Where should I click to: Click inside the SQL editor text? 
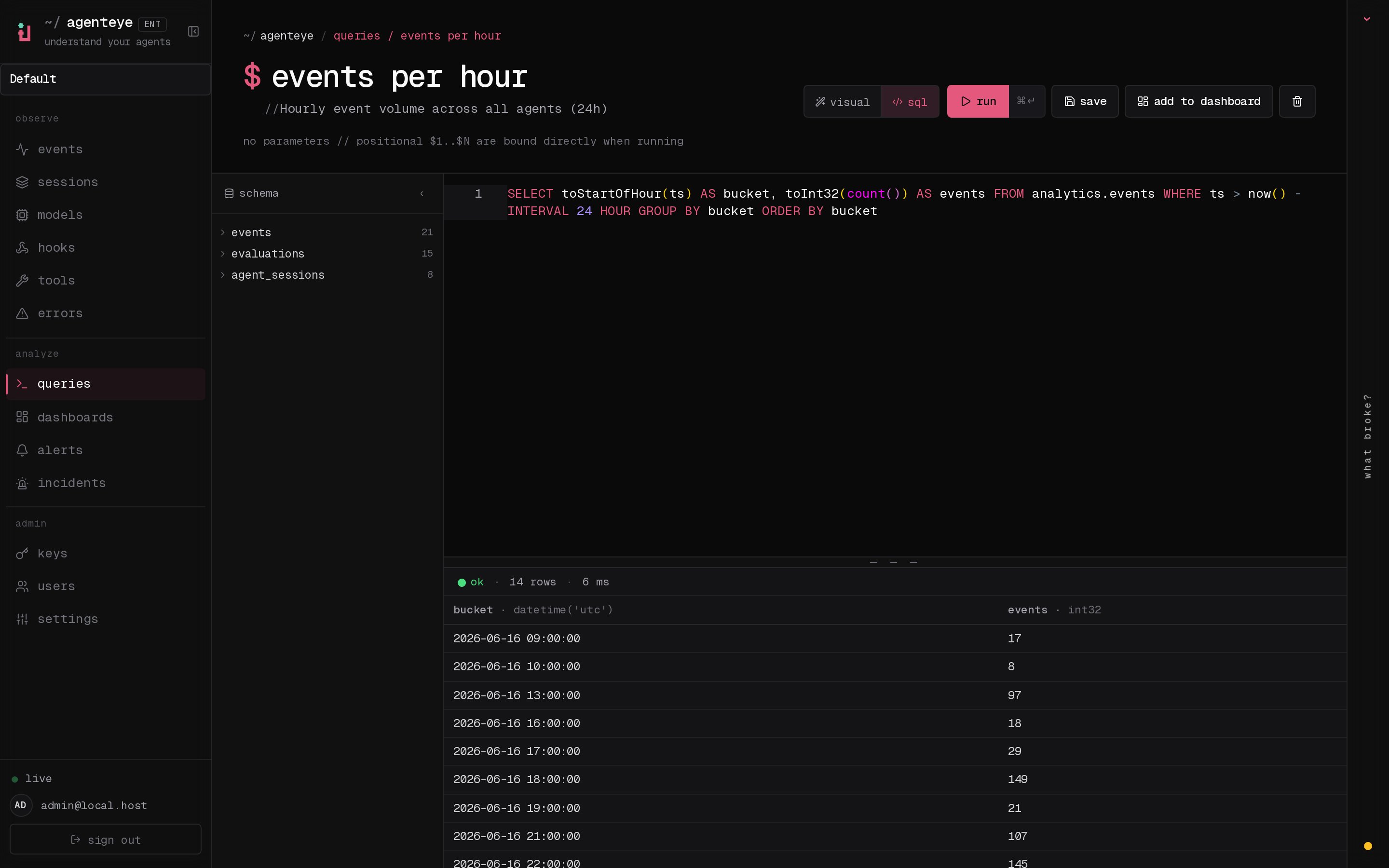click(904, 203)
